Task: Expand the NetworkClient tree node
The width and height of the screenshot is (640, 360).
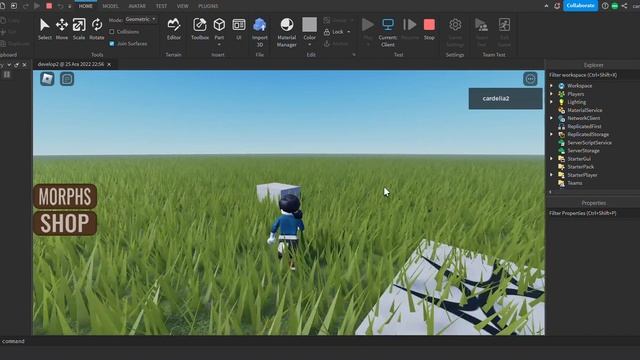Action: pos(551,118)
